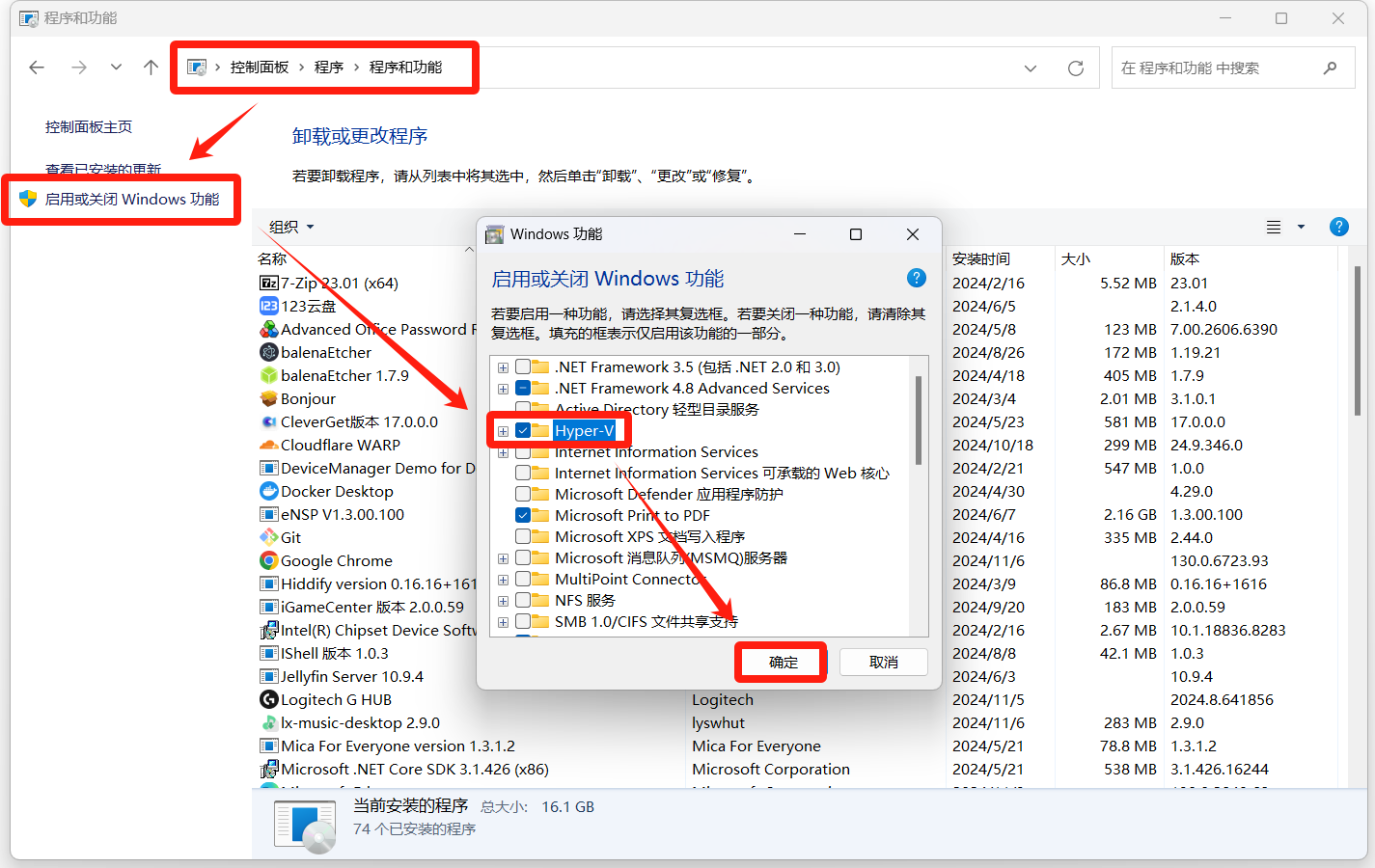This screenshot has width=1375, height=868.
Task: Click the blue help icon in Windows 功能 dialog
Action: coord(916,278)
